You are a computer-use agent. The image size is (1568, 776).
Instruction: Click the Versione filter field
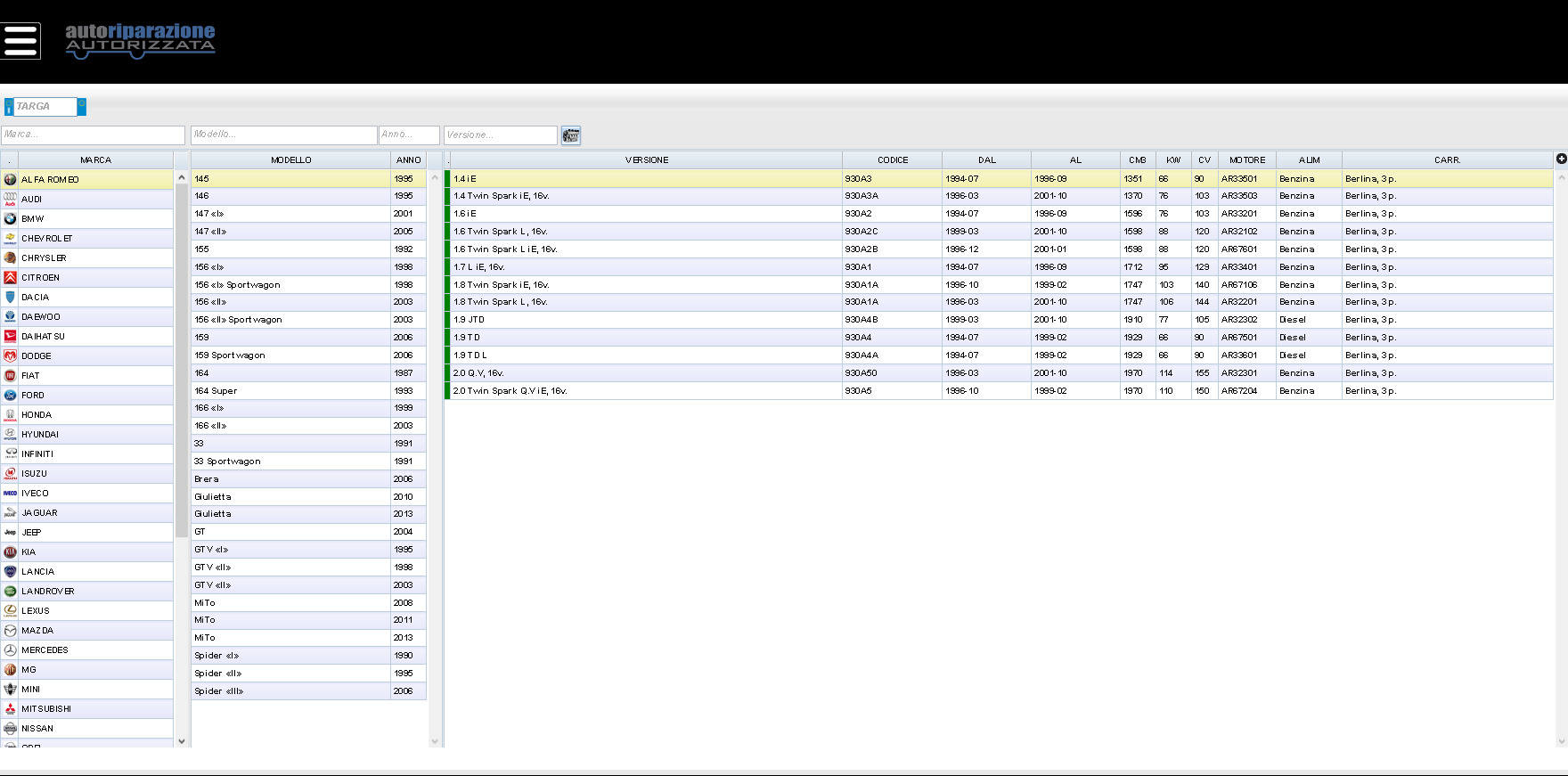[501, 135]
